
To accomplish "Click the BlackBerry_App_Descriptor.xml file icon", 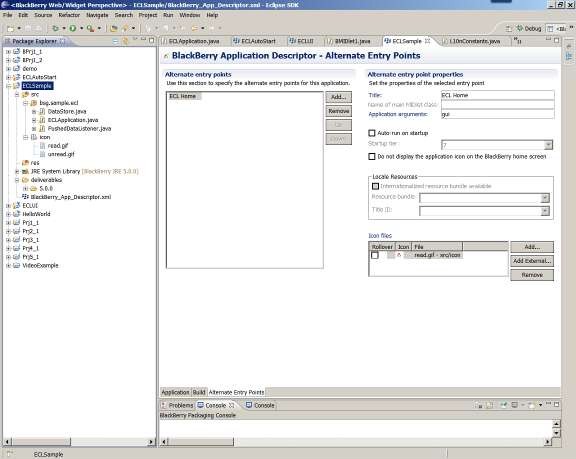I will click(25, 197).
